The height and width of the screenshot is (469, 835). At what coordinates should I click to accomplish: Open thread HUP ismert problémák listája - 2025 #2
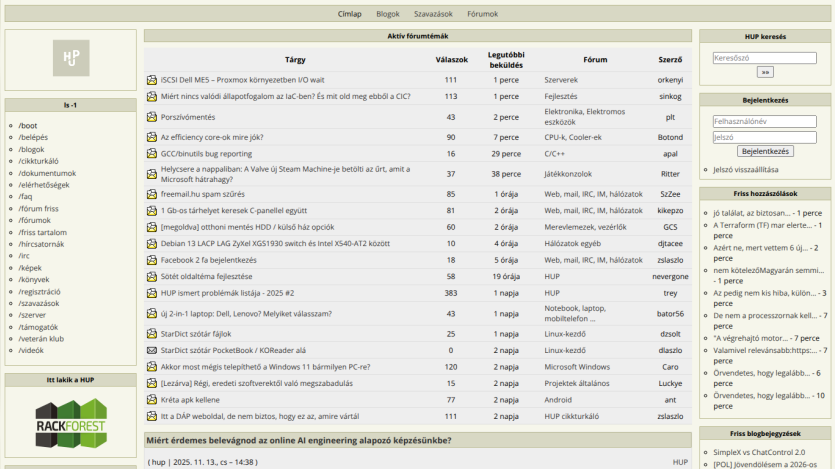tap(227, 293)
